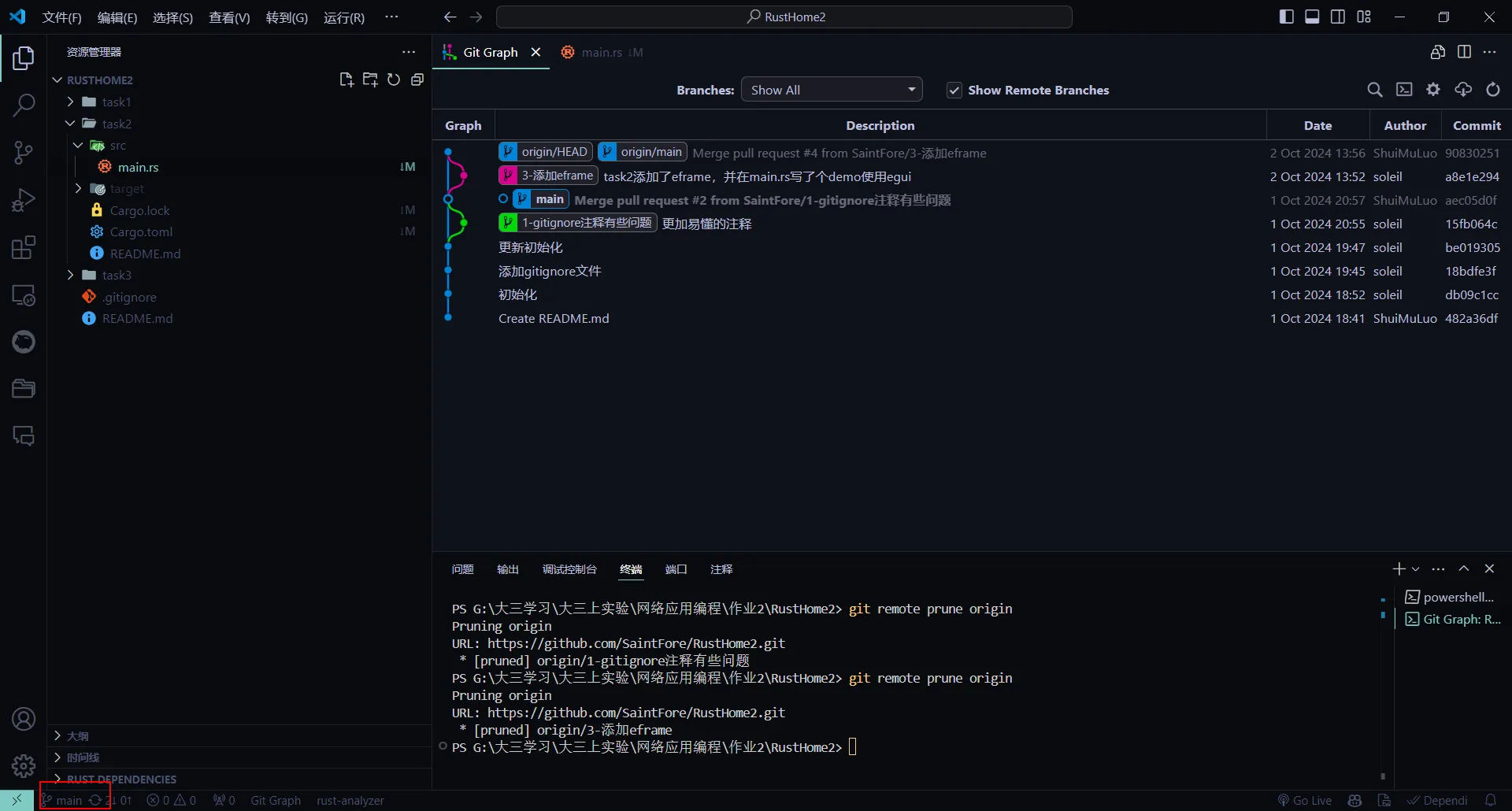Open the Show All branches dropdown
This screenshot has width=1512, height=811.
tap(832, 89)
